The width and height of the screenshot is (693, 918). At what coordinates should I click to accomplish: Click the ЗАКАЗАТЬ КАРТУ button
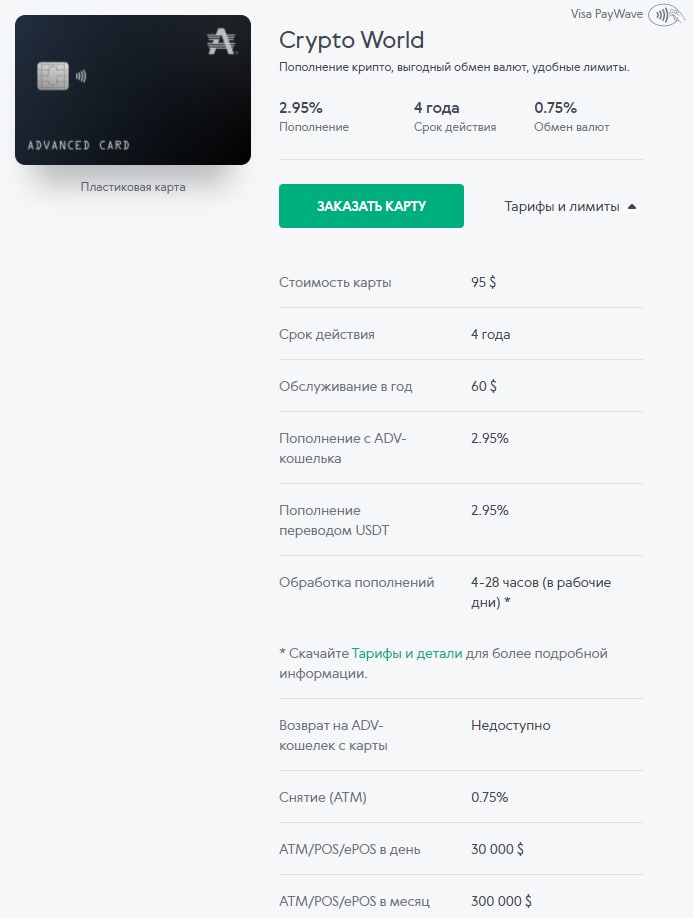pyautogui.click(x=371, y=206)
